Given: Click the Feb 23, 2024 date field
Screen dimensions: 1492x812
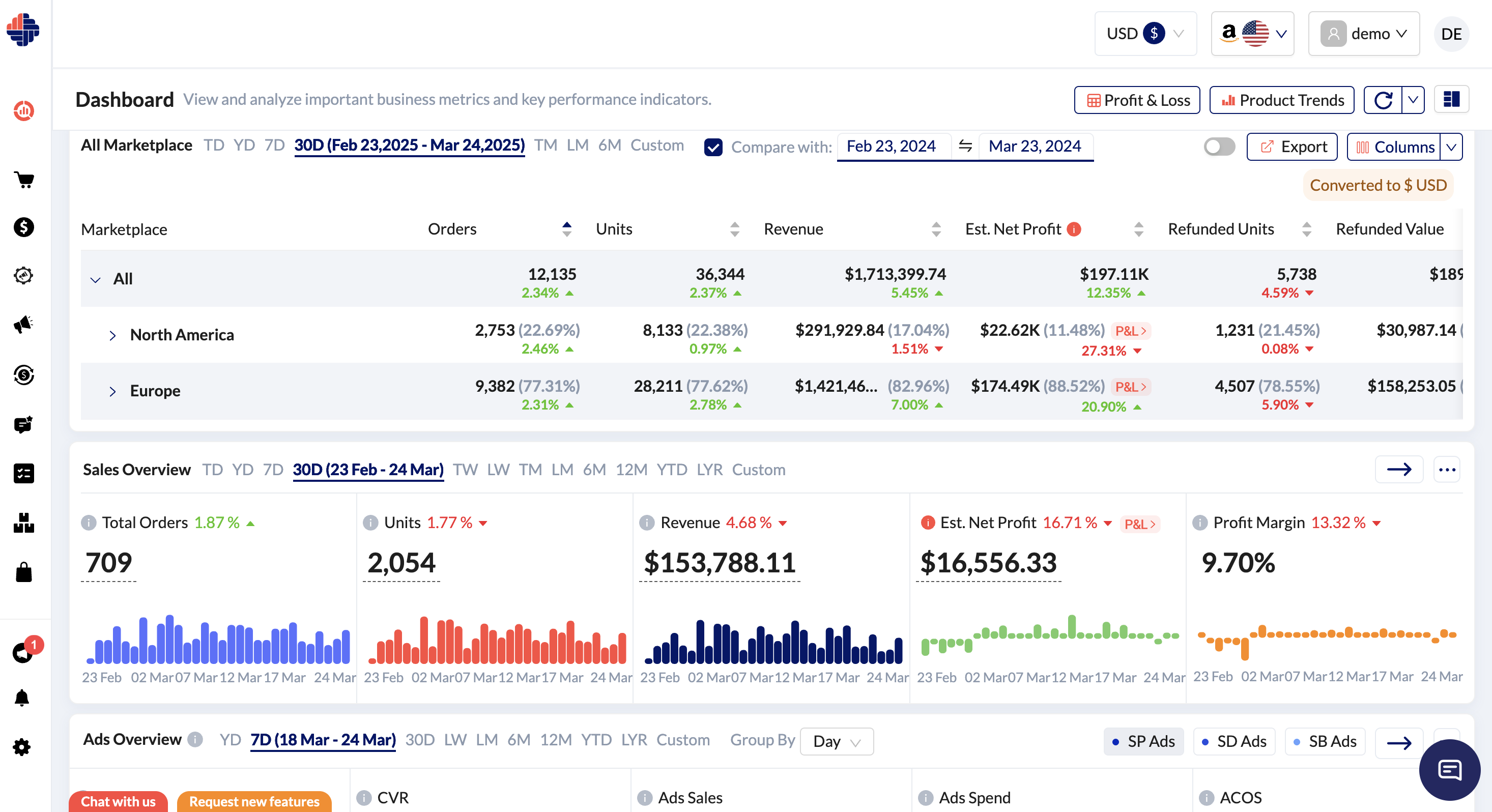Looking at the screenshot, I should coord(893,146).
